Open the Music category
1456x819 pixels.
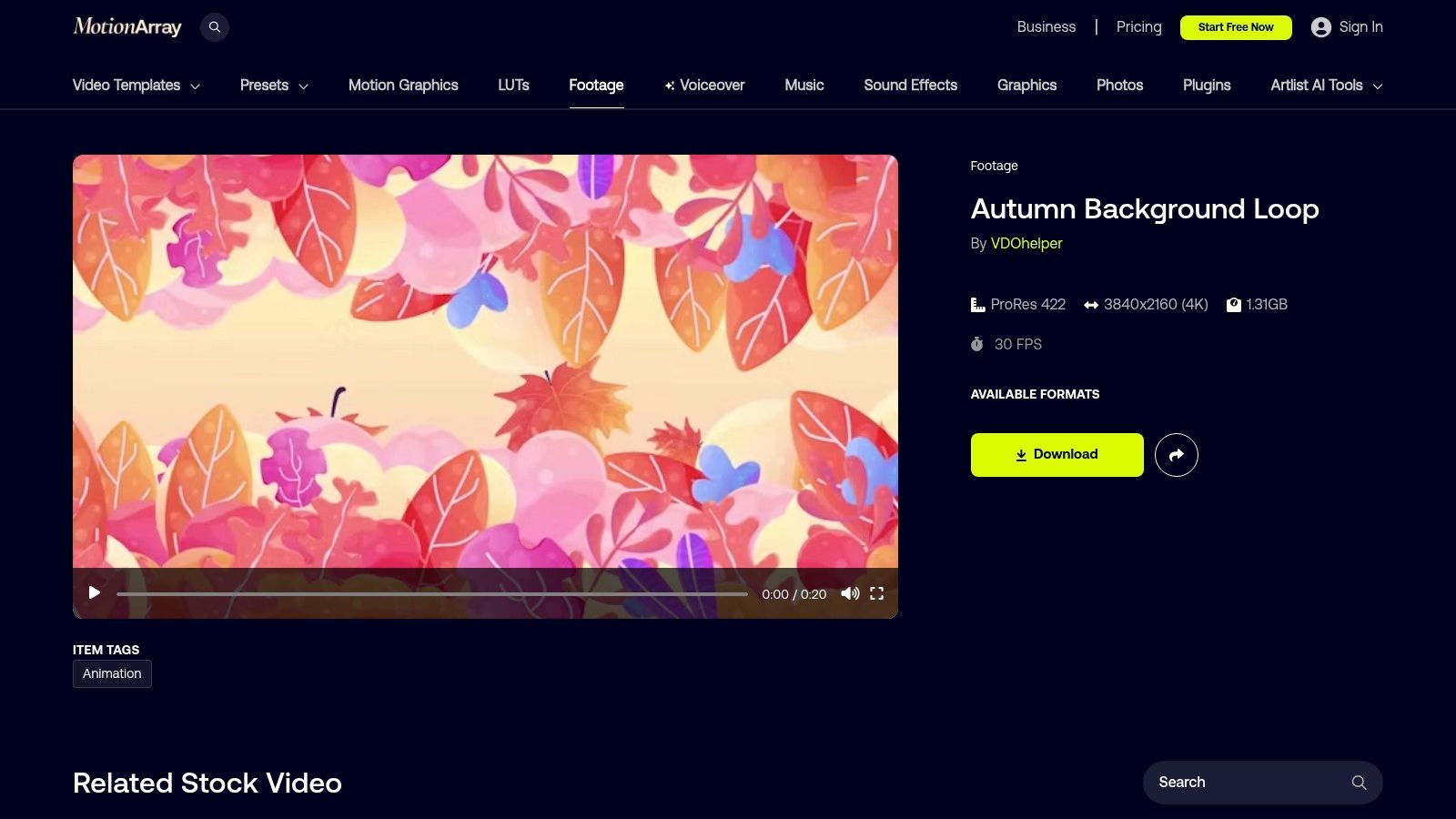point(804,85)
